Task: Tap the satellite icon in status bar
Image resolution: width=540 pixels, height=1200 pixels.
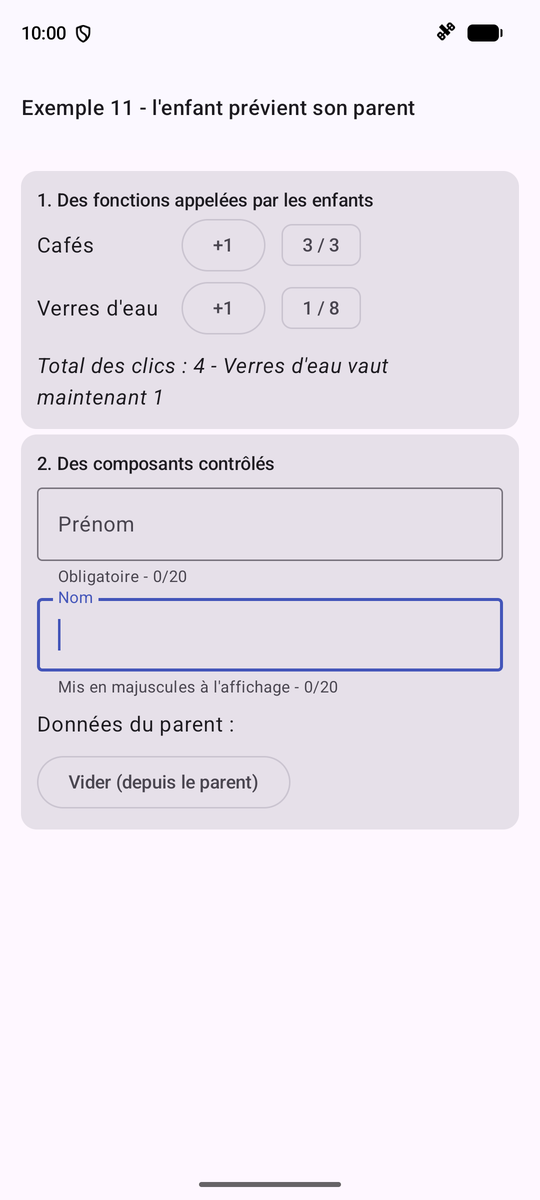Action: (x=445, y=33)
